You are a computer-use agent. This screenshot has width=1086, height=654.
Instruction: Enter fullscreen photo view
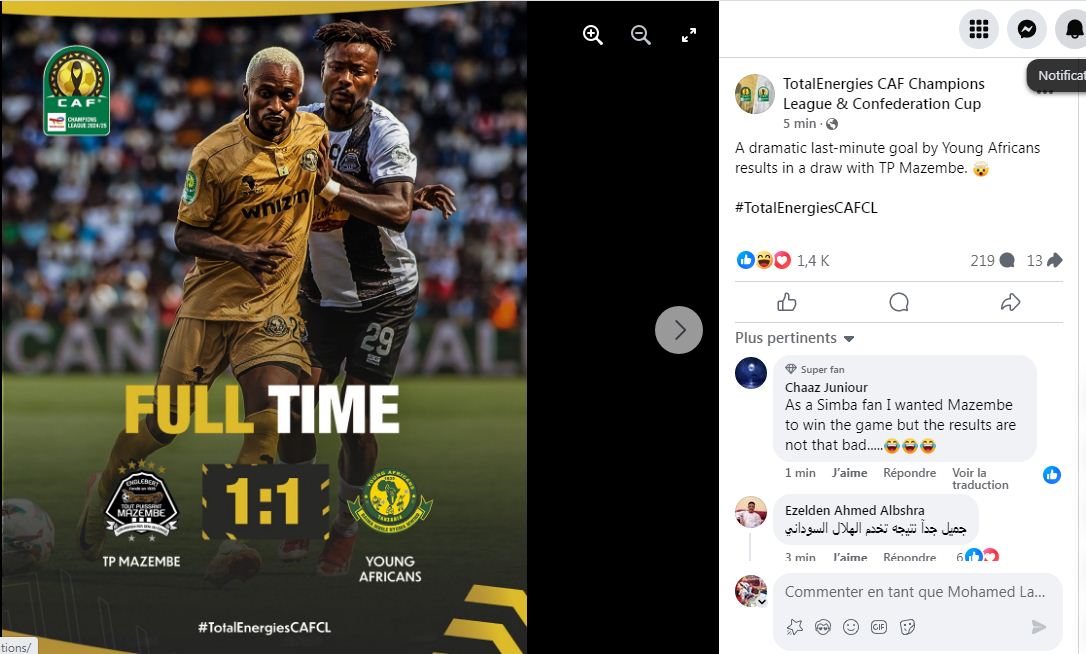(688, 35)
